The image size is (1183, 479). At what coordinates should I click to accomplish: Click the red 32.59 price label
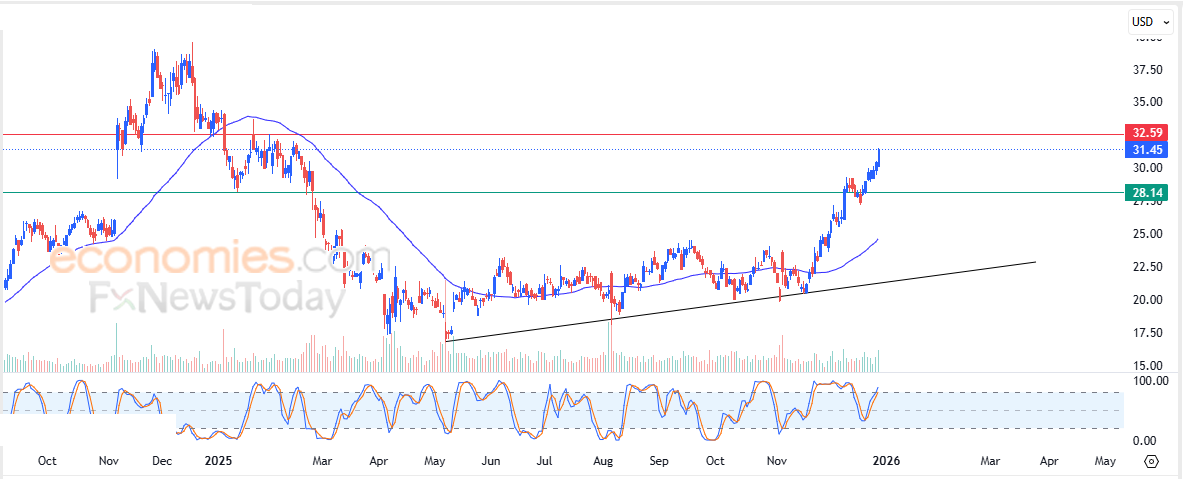[1147, 134]
